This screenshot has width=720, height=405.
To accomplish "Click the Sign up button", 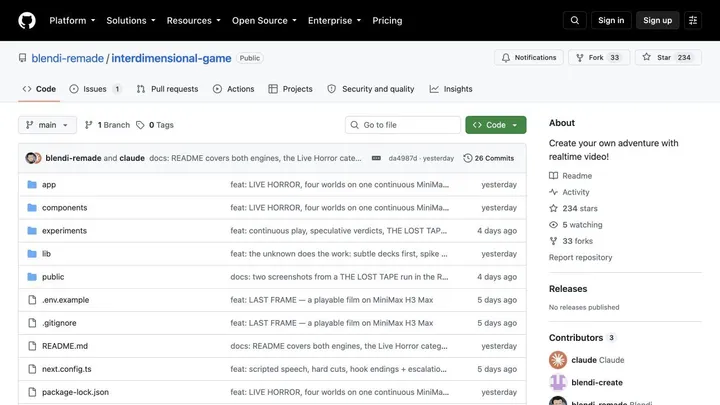I will pyautogui.click(x=657, y=21).
